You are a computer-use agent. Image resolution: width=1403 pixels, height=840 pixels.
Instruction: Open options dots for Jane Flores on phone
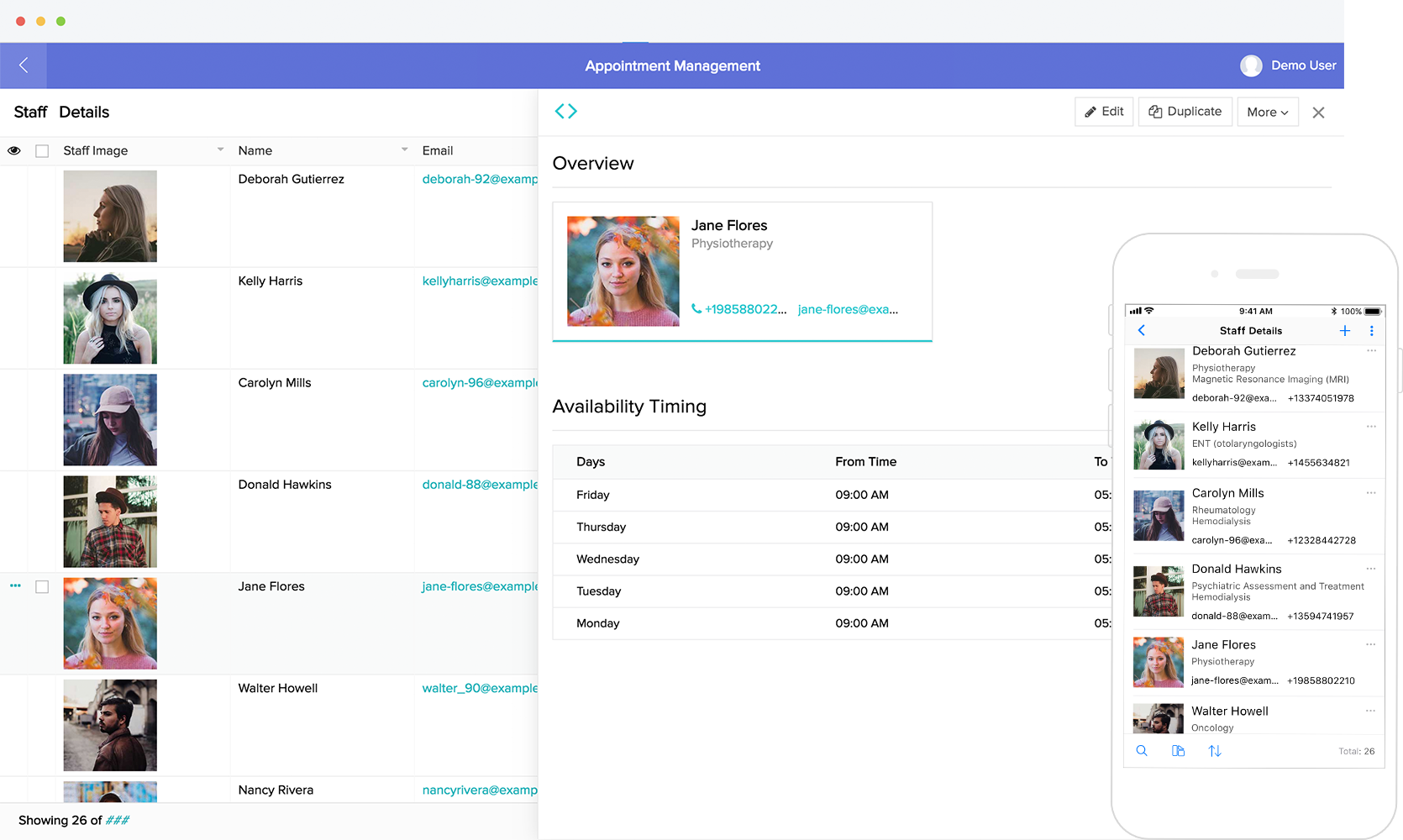point(1371,644)
